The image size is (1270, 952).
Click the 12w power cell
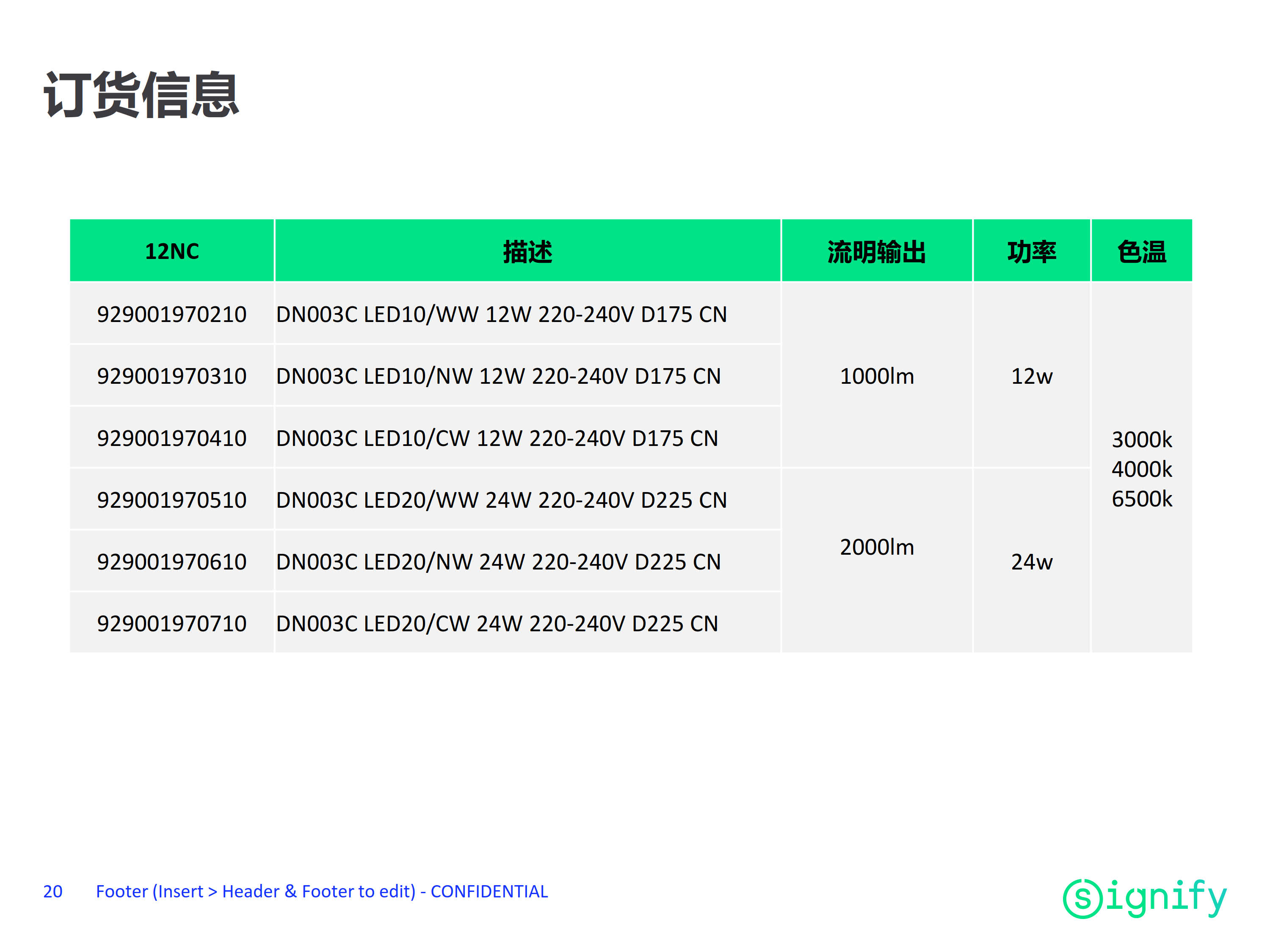click(1032, 375)
